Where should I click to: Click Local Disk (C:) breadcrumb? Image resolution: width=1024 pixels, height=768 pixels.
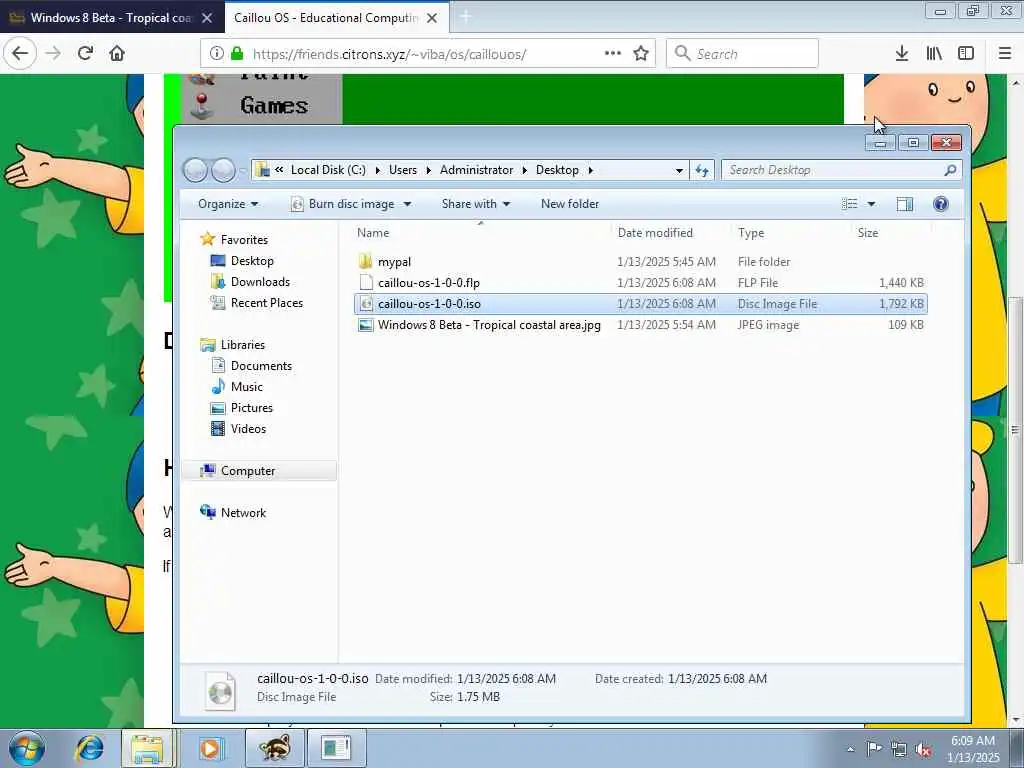[328, 170]
